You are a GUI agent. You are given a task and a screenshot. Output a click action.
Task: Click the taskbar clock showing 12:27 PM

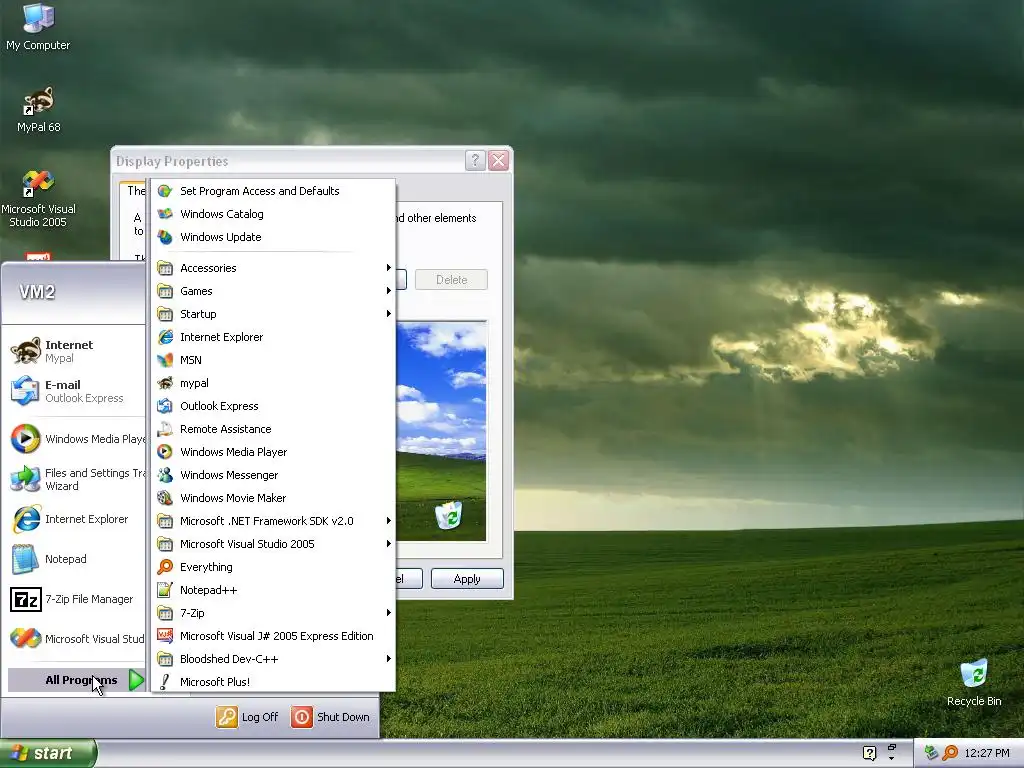coord(986,753)
